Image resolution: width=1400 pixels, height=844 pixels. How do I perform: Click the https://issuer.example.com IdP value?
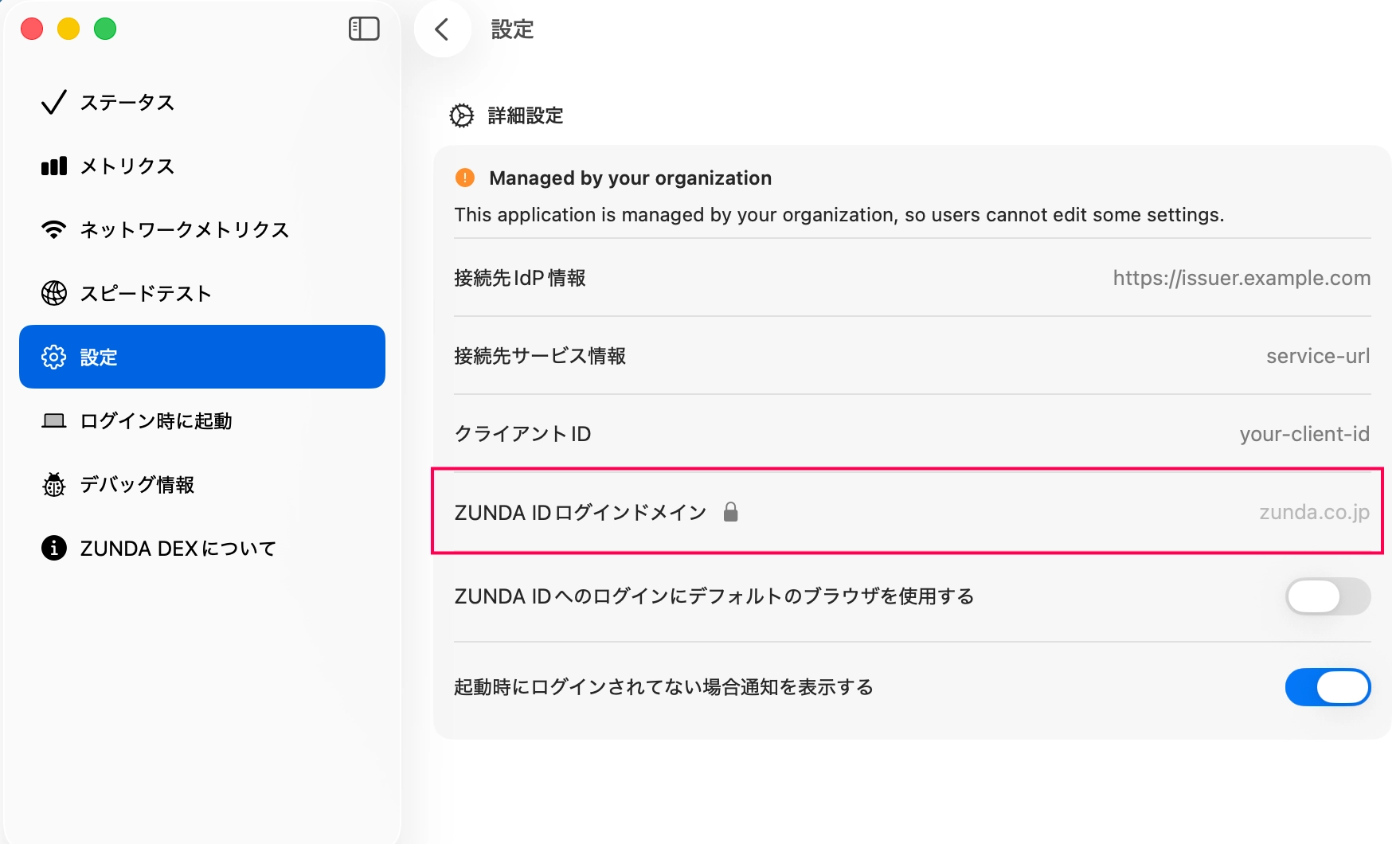click(x=1241, y=278)
